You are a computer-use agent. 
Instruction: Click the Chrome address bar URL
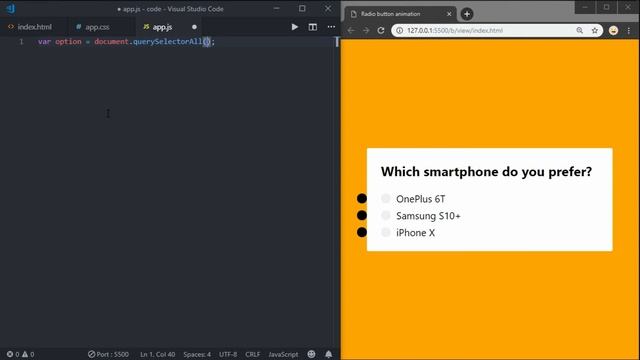click(455, 30)
